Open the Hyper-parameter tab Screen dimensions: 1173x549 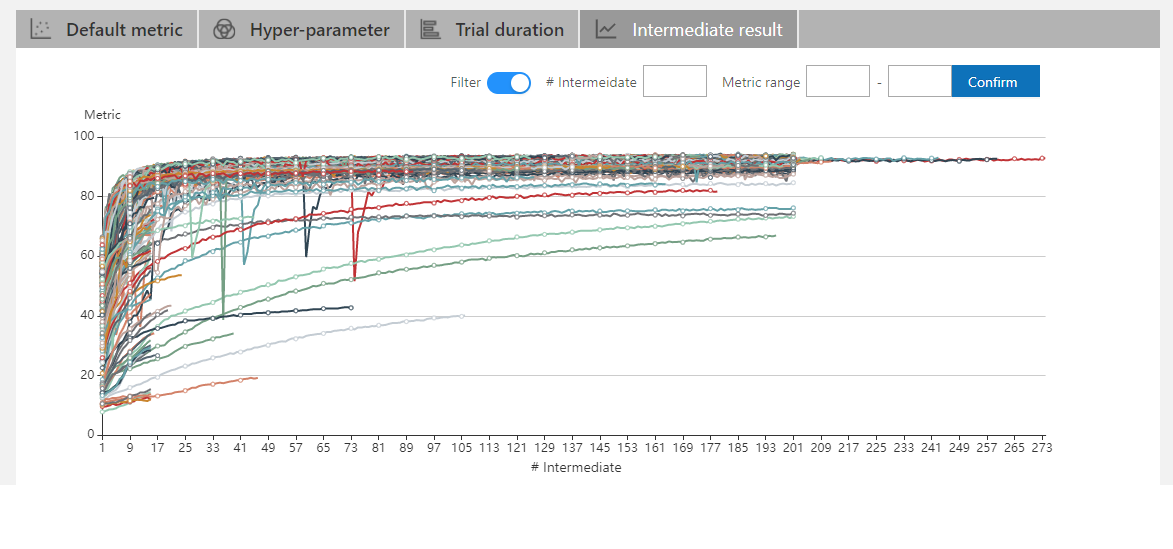(x=319, y=30)
